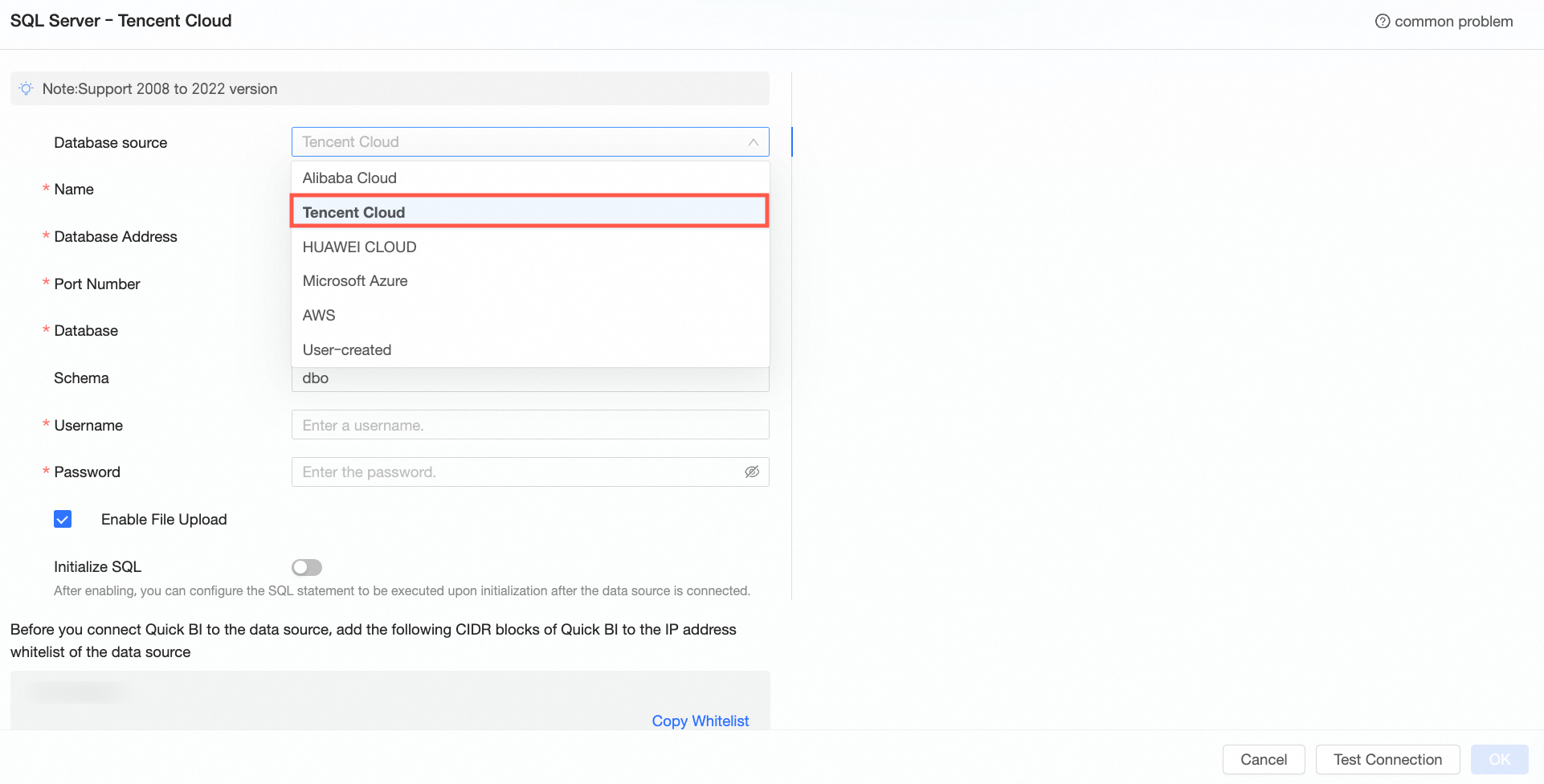Open the common problem link text

1453,22
